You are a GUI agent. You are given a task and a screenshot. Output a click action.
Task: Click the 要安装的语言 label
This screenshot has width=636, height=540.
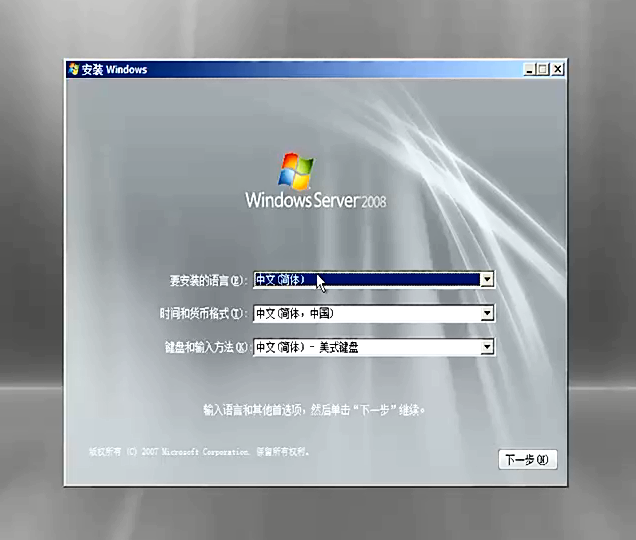208,280
